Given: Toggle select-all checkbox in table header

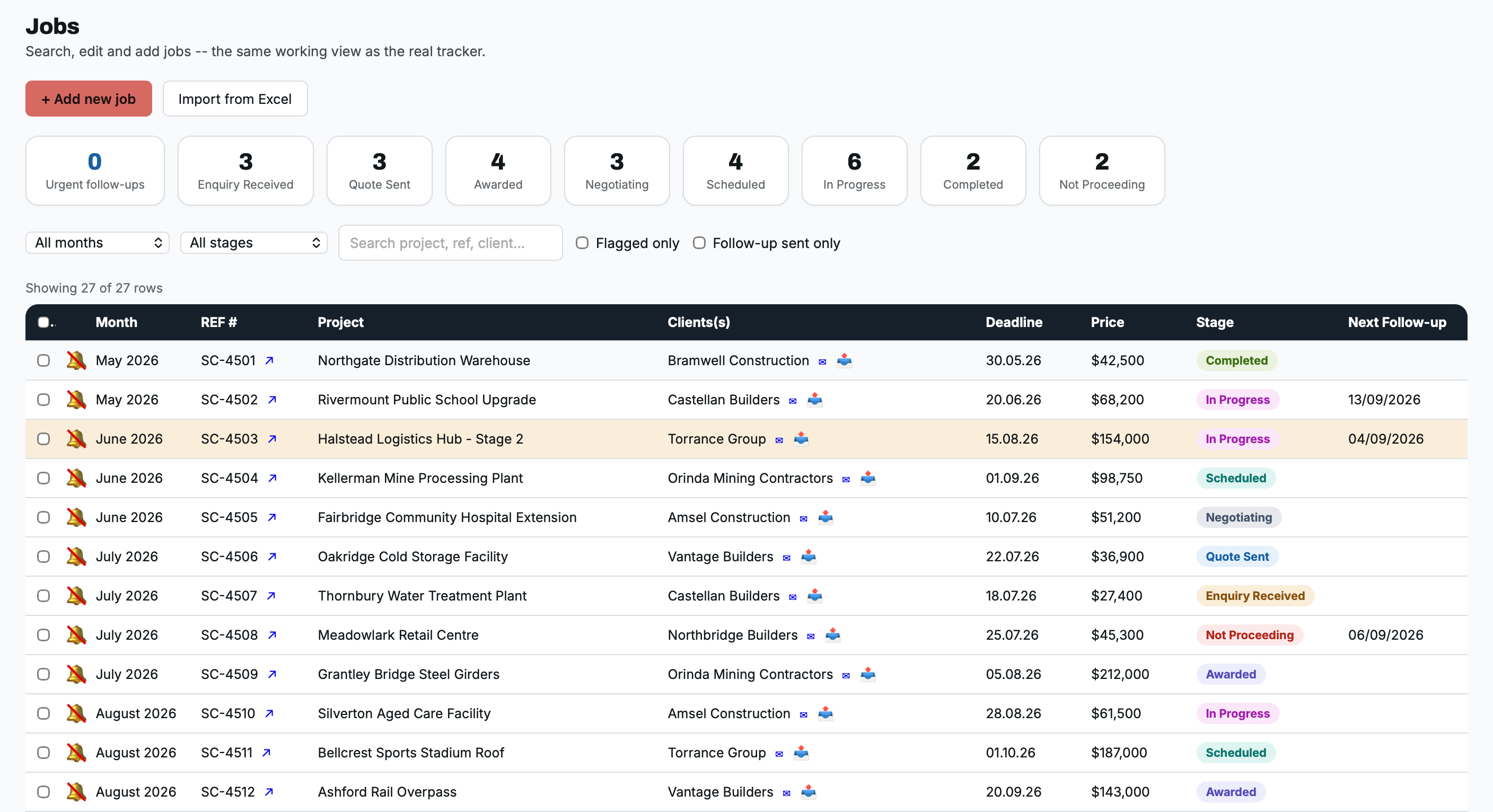Looking at the screenshot, I should 43,322.
